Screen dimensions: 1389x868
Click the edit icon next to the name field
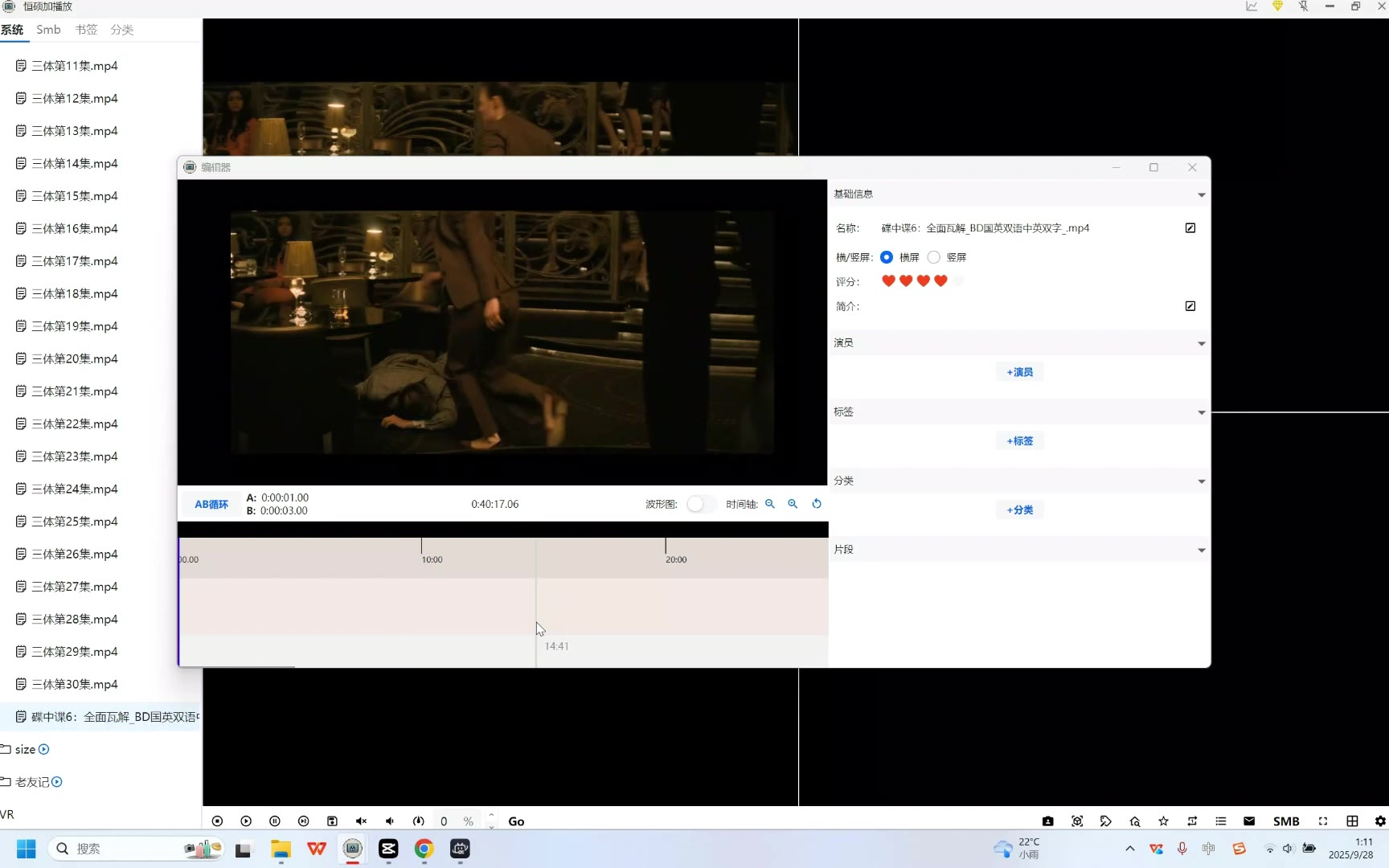point(1190,228)
